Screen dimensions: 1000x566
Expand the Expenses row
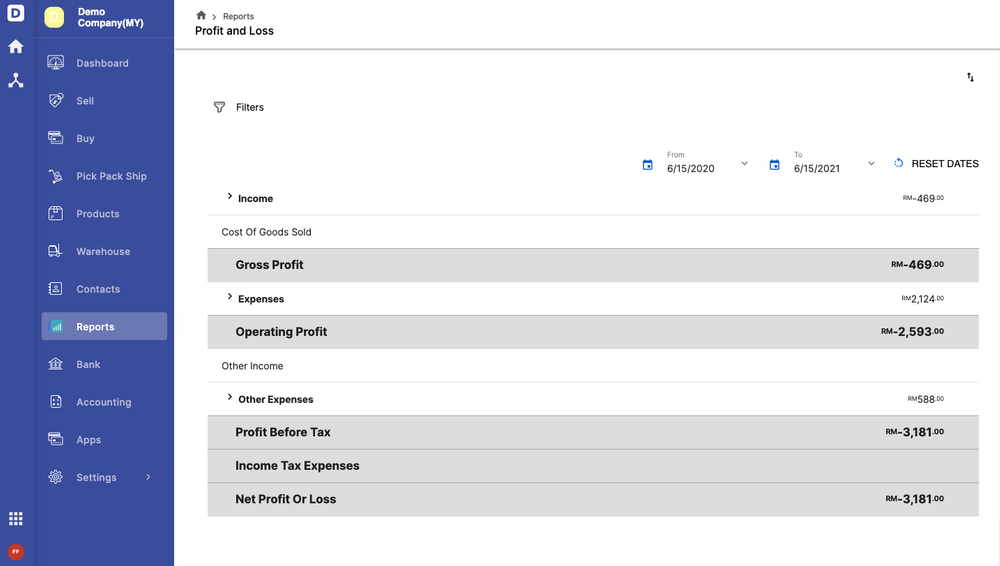(230, 297)
